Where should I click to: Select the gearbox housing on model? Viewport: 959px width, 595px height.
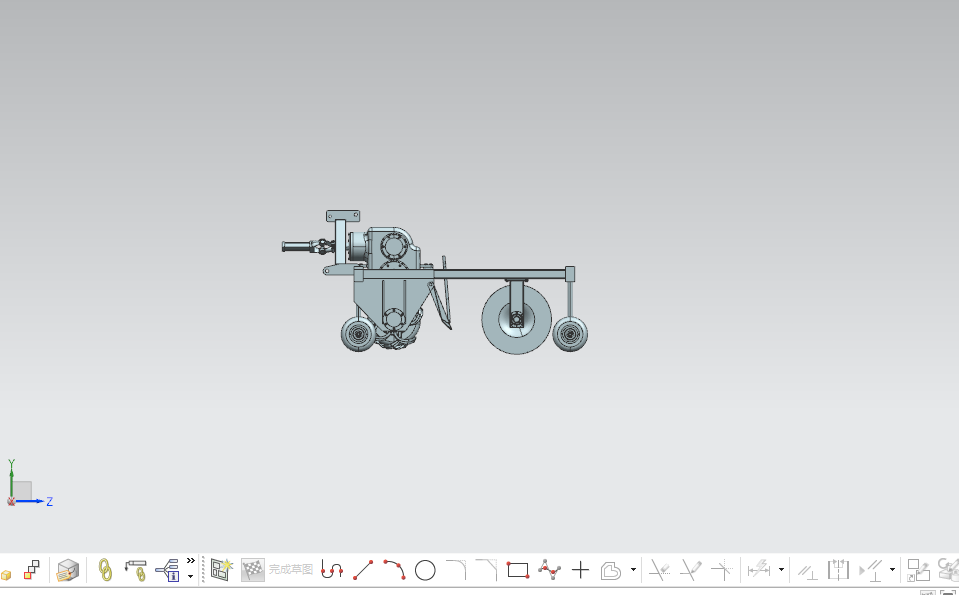pyautogui.click(x=393, y=246)
